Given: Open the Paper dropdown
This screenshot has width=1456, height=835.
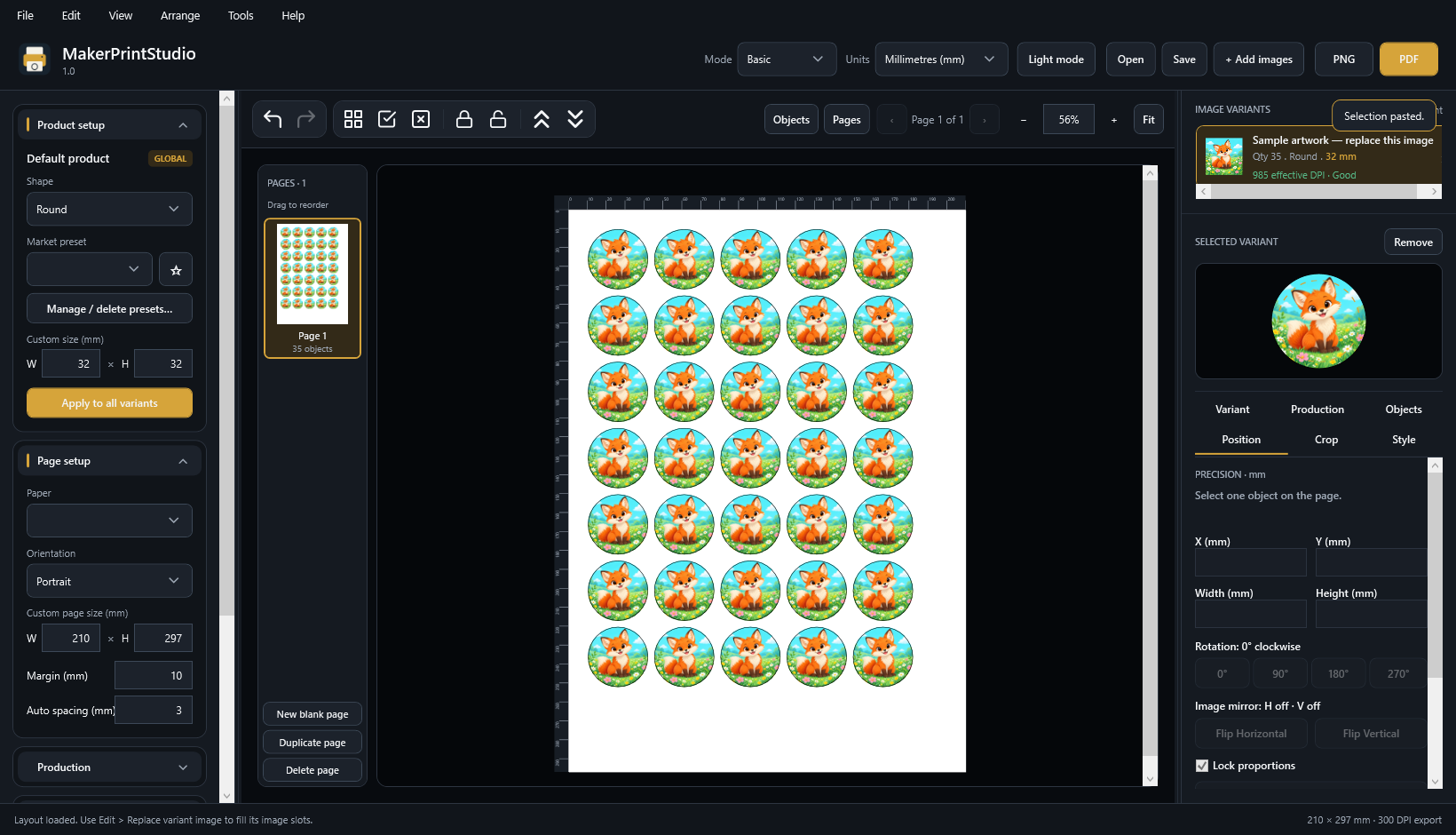Looking at the screenshot, I should 109,521.
